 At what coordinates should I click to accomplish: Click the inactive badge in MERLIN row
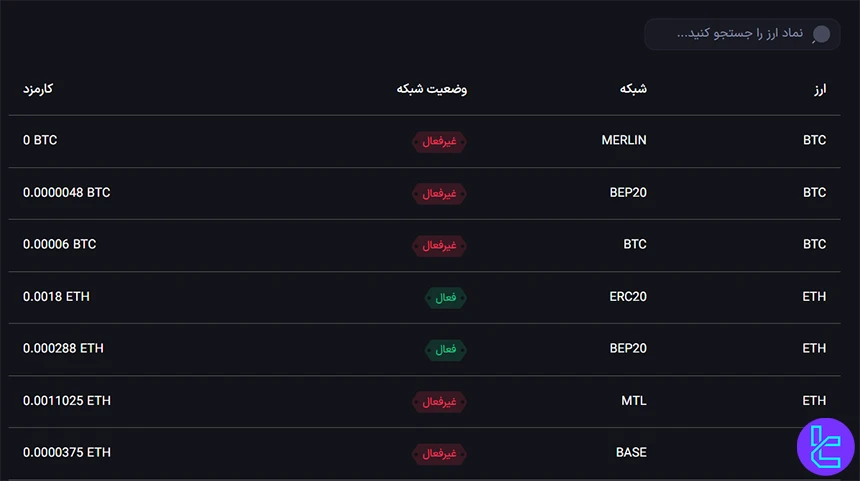point(438,141)
